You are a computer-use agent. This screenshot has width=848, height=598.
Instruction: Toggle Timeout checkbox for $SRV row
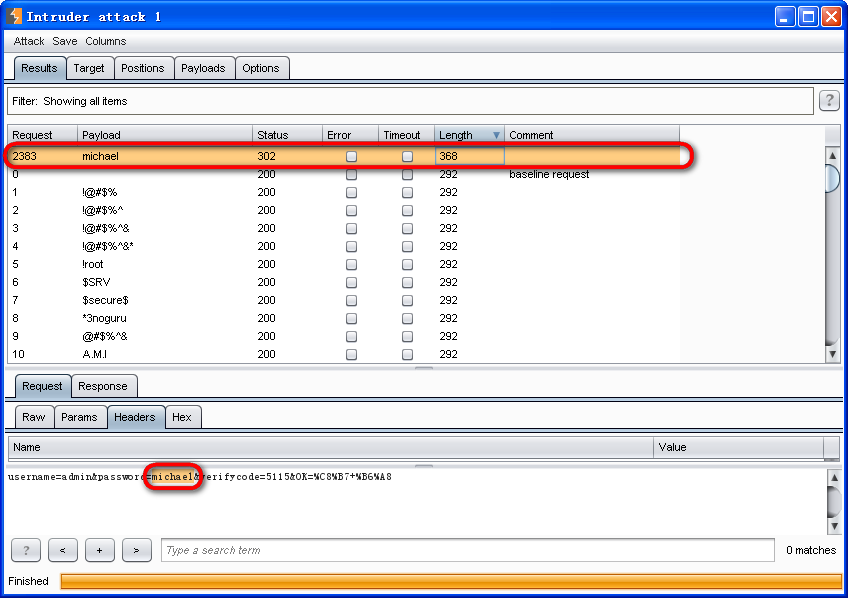click(x=407, y=282)
